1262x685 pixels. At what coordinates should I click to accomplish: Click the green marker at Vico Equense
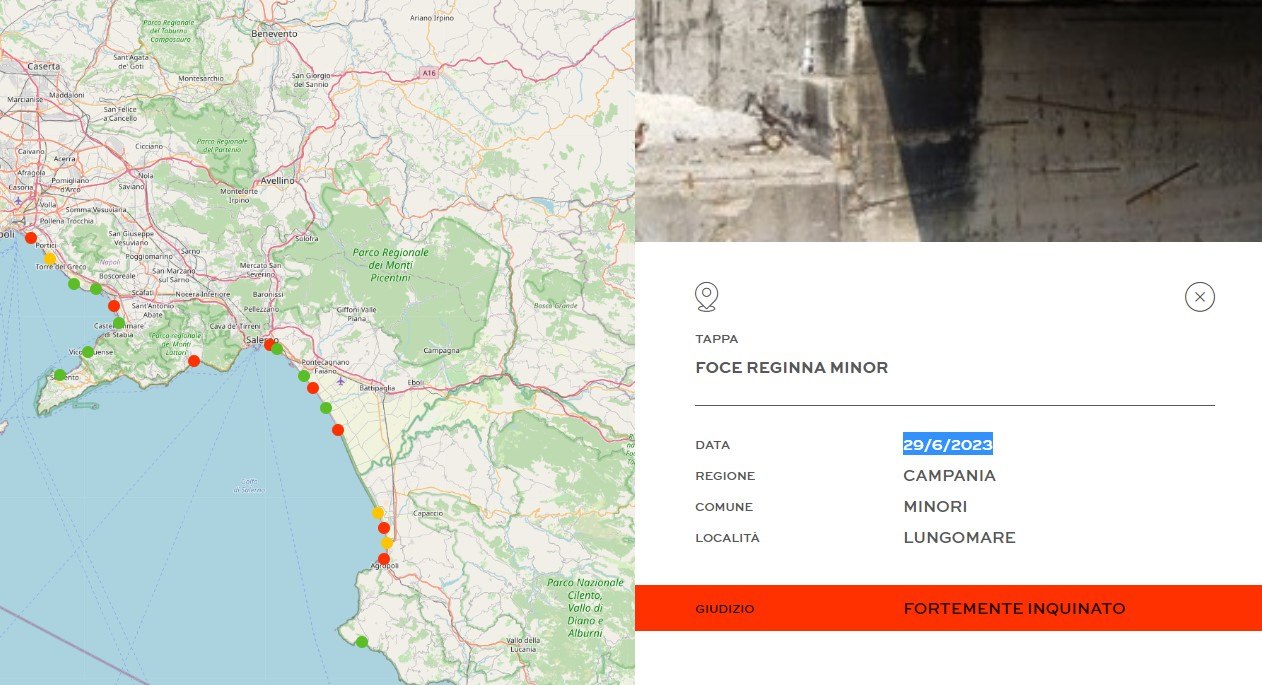88,352
